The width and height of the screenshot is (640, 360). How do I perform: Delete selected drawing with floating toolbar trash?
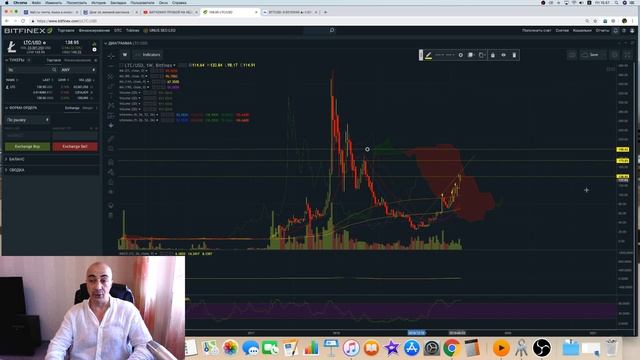(514, 55)
